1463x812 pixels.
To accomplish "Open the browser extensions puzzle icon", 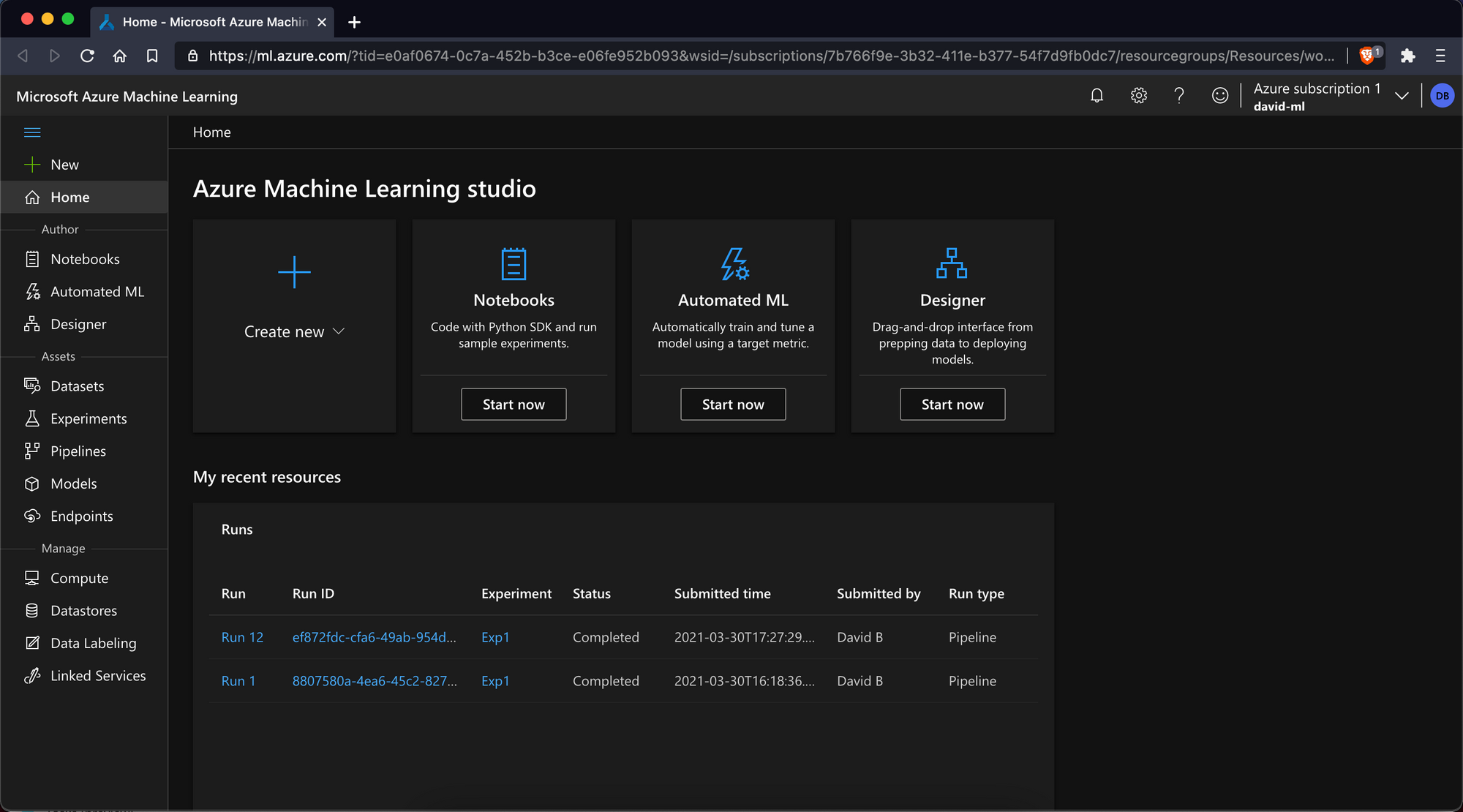I will pos(1407,56).
